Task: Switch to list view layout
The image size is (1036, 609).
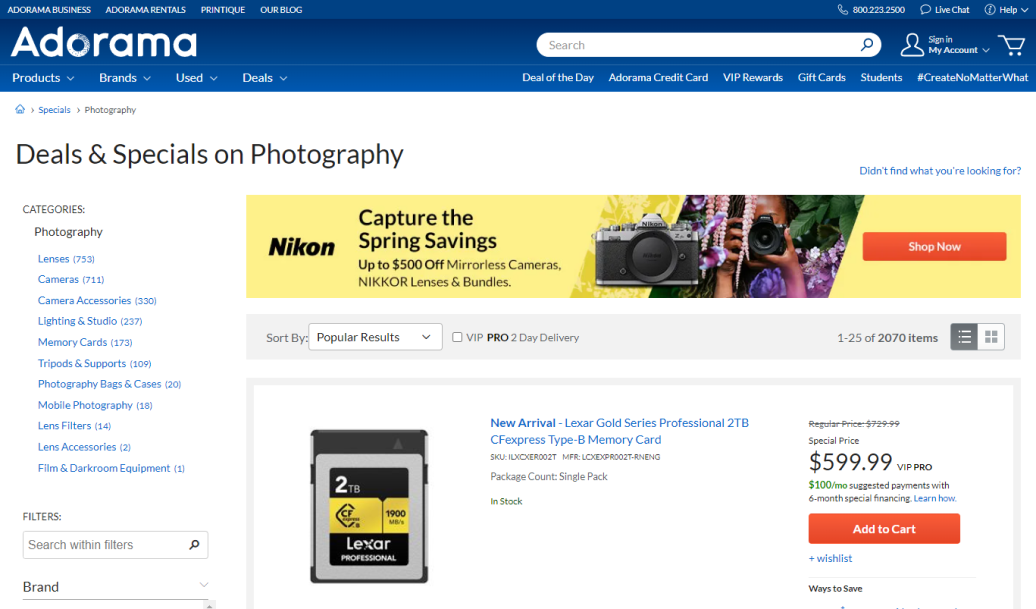Action: pos(963,337)
